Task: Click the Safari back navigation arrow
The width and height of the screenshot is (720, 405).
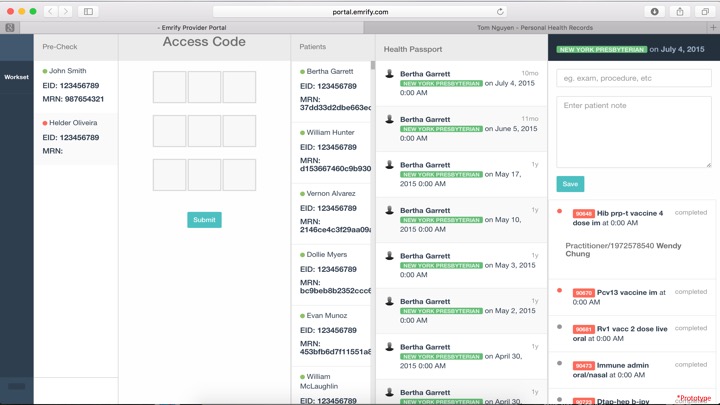Action: point(50,11)
